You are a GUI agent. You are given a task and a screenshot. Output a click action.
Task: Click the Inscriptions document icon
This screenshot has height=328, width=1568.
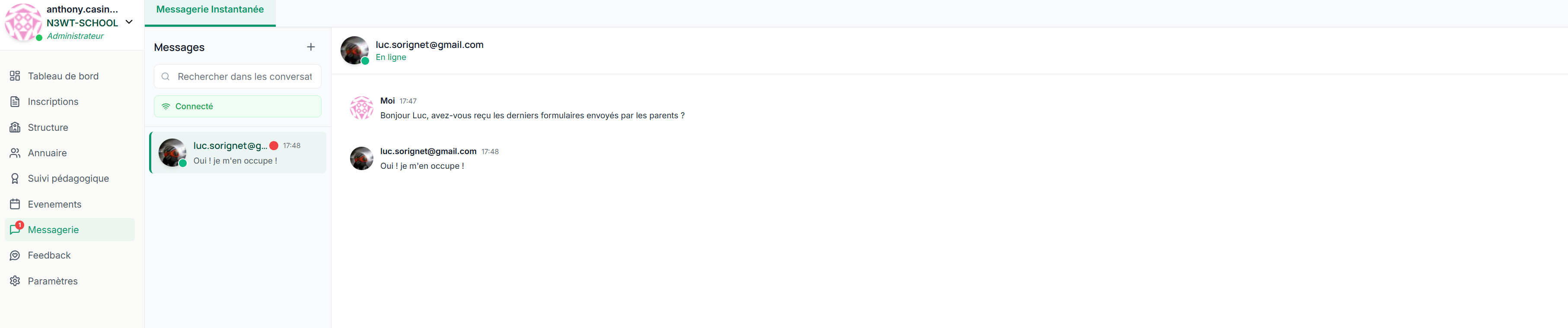pyautogui.click(x=15, y=101)
